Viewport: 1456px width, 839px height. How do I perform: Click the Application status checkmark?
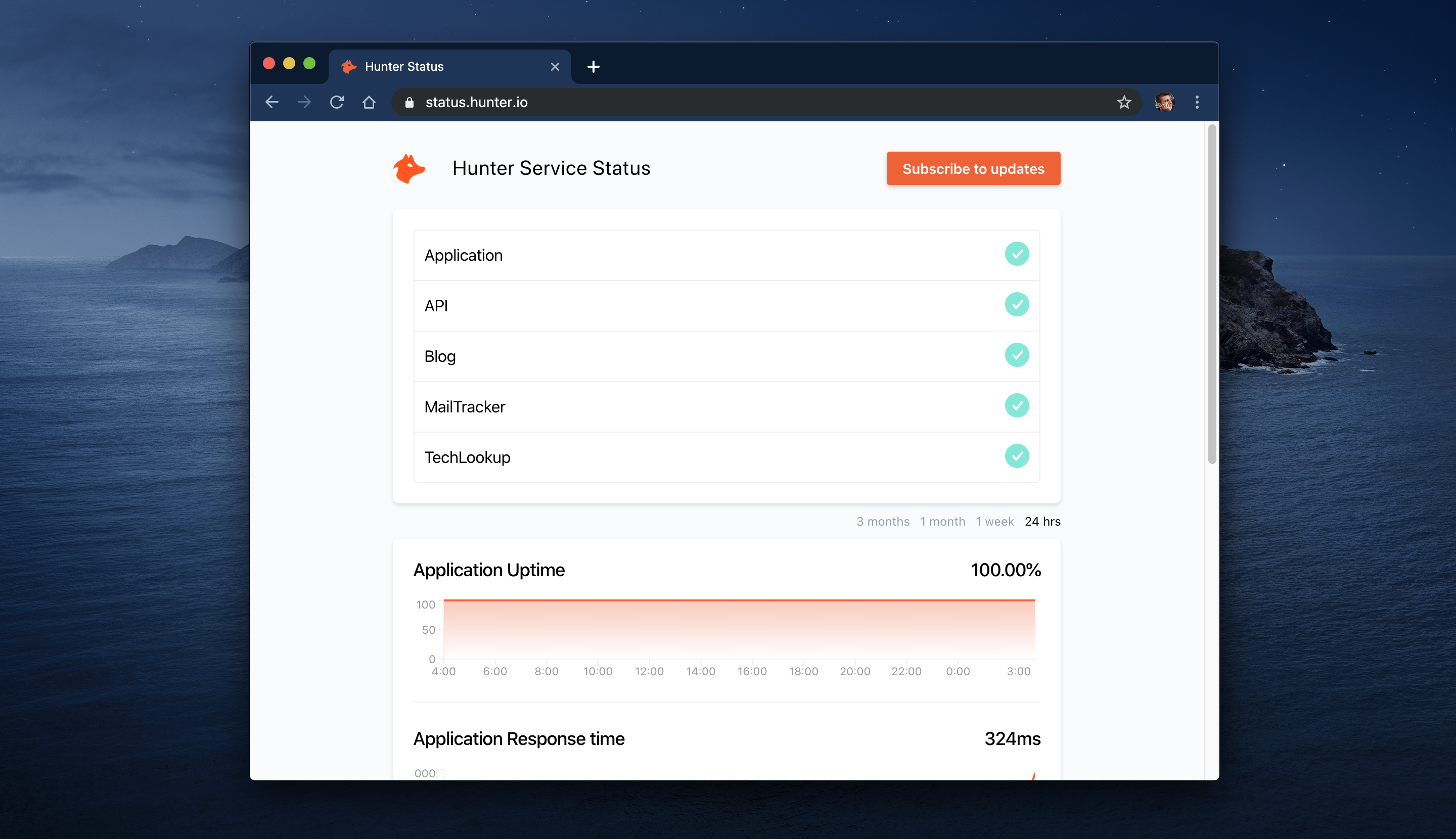[x=1016, y=254]
